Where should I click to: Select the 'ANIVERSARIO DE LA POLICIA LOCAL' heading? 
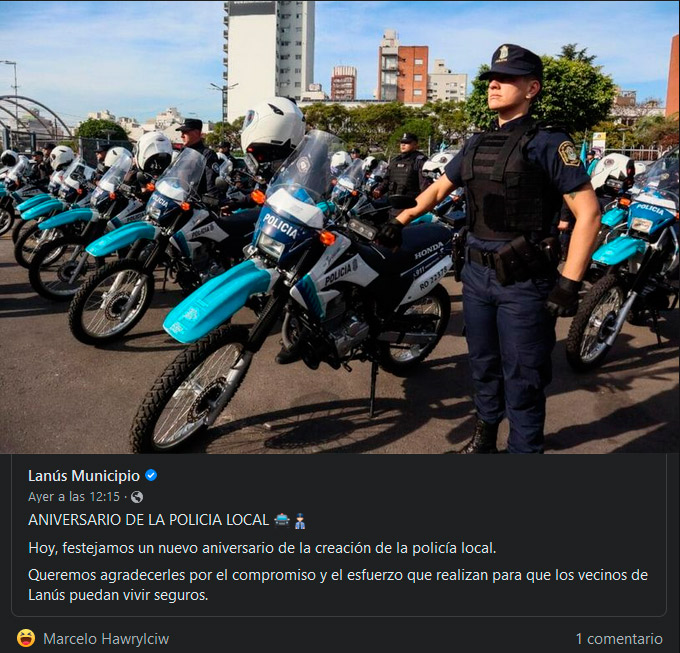(148, 520)
